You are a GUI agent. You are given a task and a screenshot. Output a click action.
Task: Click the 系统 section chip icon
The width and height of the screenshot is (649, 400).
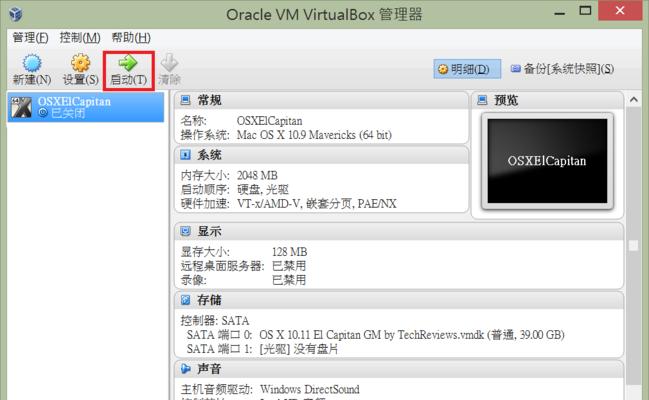185,155
